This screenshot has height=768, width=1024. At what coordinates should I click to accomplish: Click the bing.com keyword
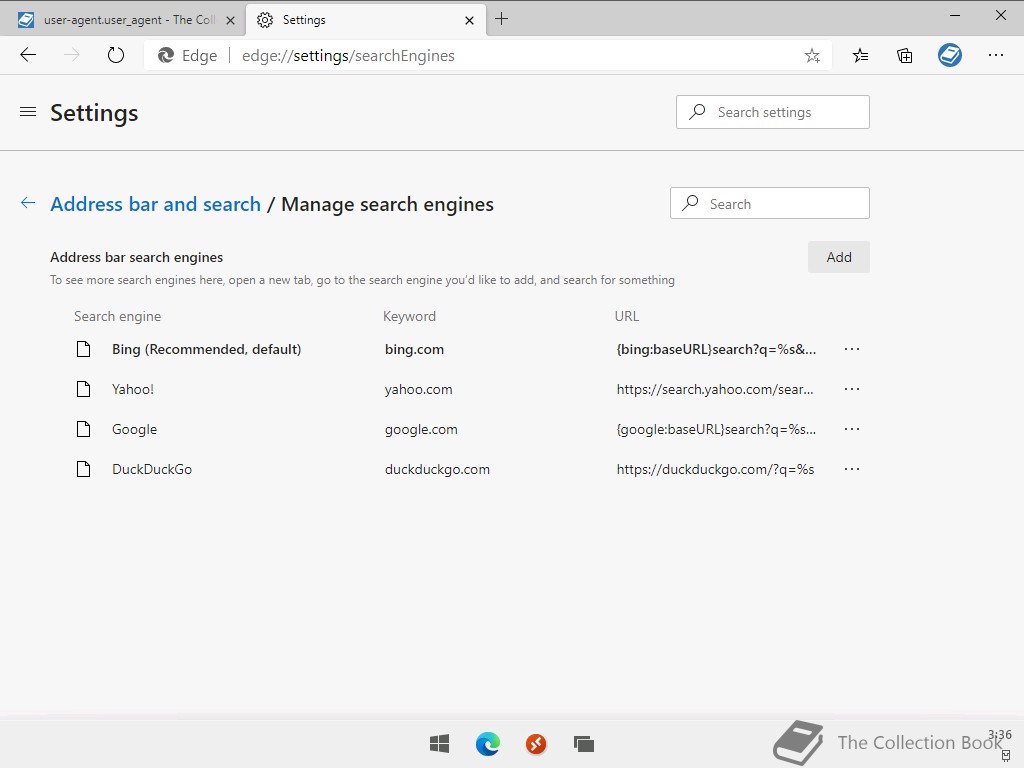pyautogui.click(x=414, y=349)
